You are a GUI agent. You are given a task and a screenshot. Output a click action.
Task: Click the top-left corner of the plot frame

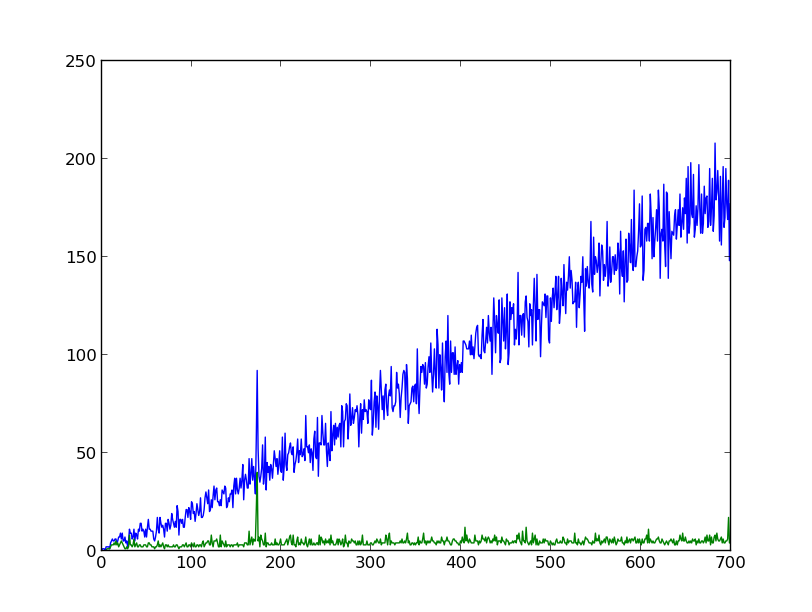coord(101,58)
